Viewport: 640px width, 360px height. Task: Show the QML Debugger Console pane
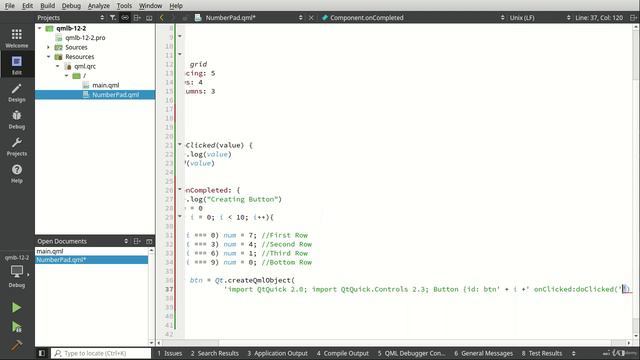point(411,353)
